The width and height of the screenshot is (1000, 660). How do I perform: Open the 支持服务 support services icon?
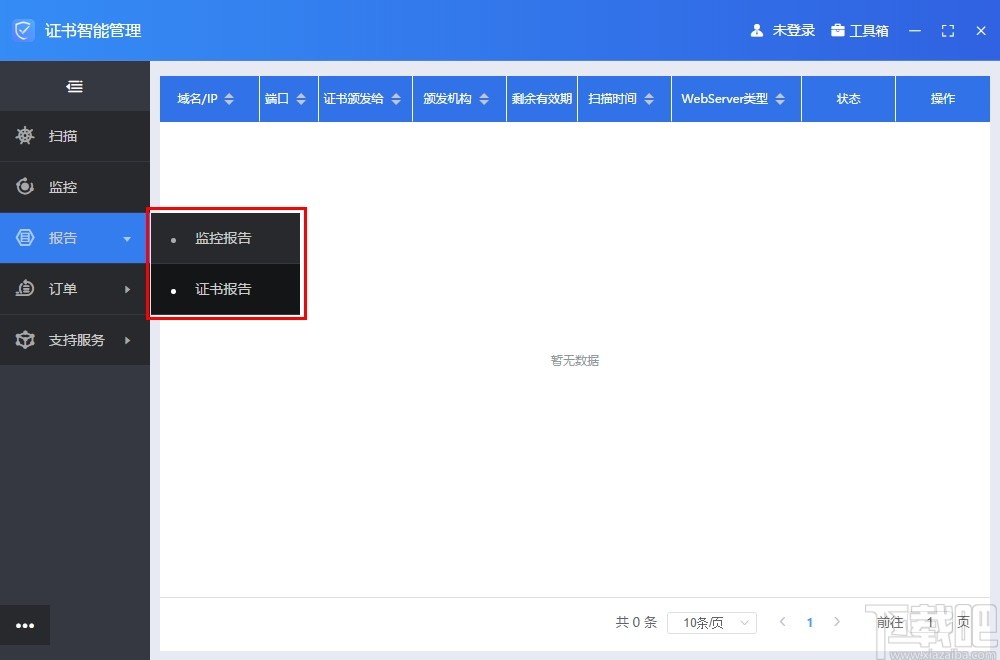(25, 340)
